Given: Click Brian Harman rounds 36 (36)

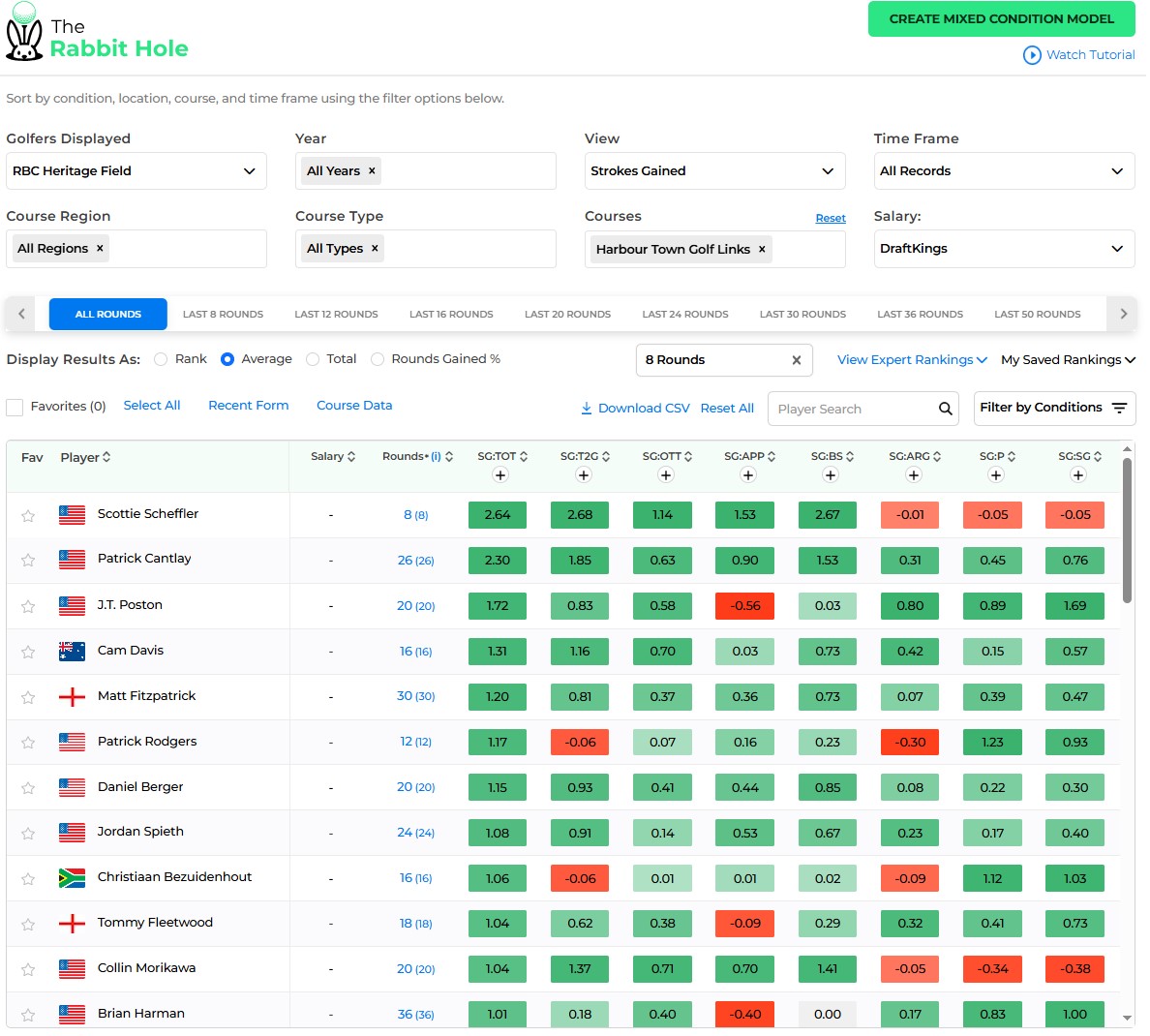Looking at the screenshot, I should click(416, 1017).
